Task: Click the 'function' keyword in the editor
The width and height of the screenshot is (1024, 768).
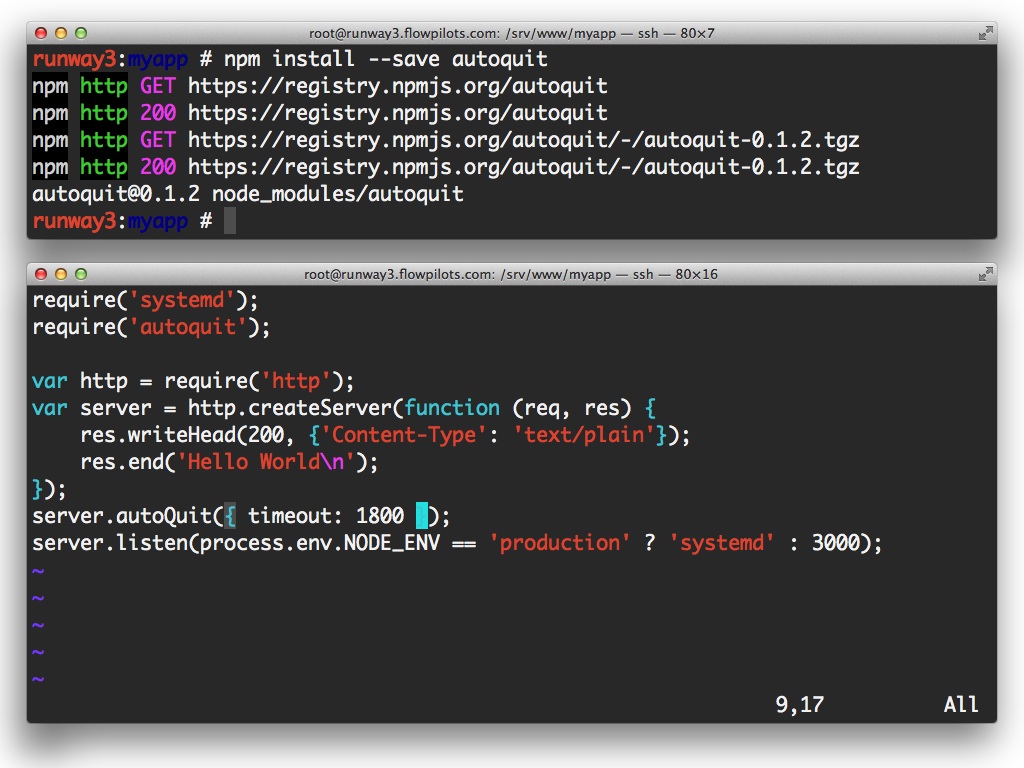Action: click(x=452, y=408)
